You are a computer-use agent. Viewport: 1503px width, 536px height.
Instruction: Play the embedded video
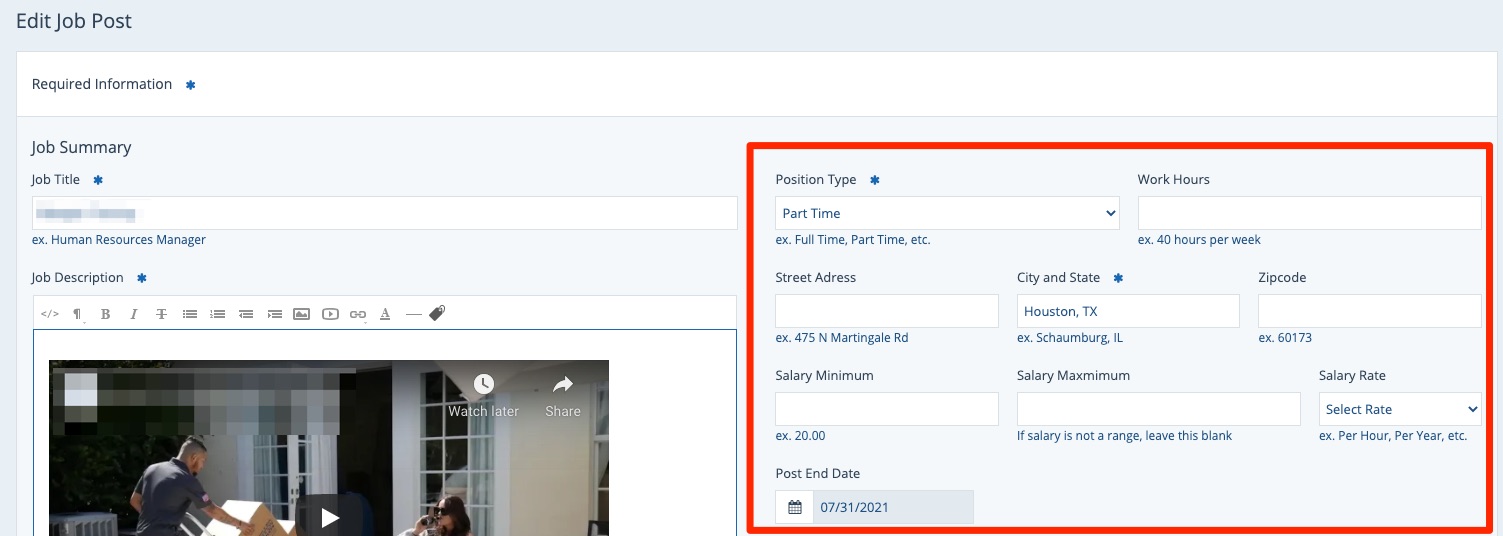(329, 517)
